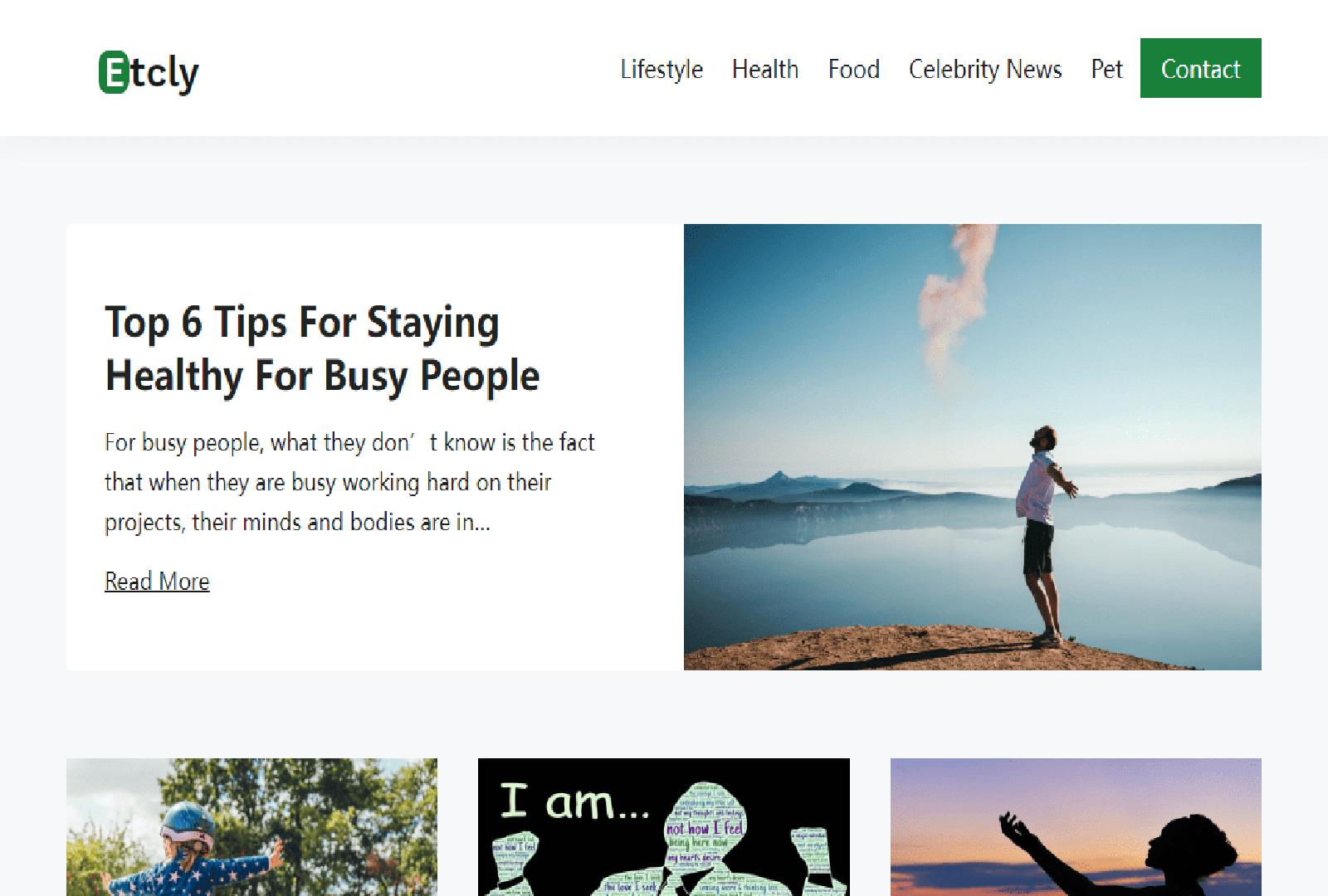Select the Pet menu item
Viewport: 1328px width, 896px height.
(x=1106, y=69)
